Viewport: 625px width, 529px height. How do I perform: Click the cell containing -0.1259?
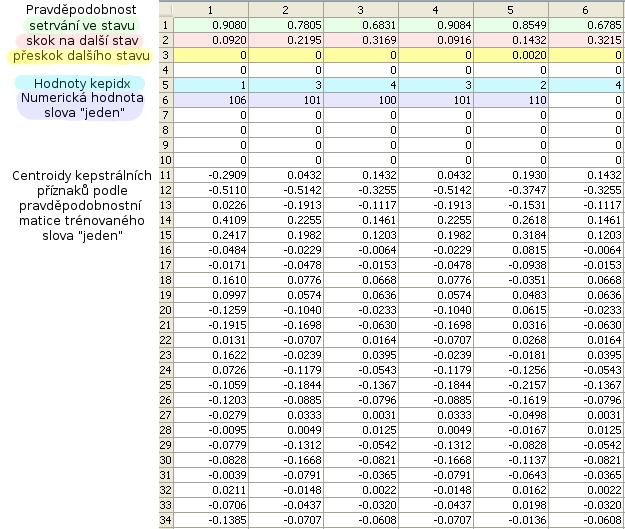point(211,310)
